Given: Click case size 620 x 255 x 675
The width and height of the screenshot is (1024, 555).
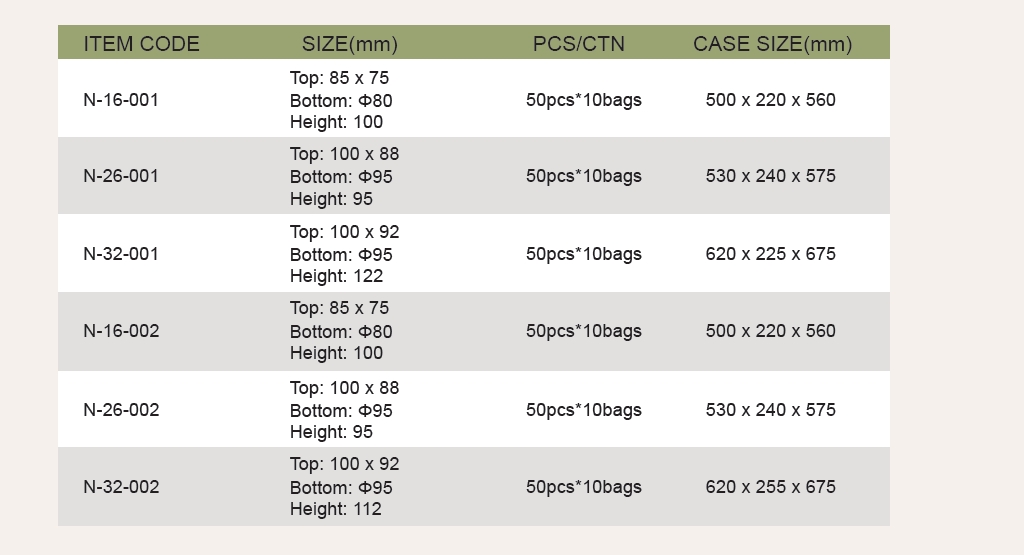Looking at the screenshot, I should point(770,487).
